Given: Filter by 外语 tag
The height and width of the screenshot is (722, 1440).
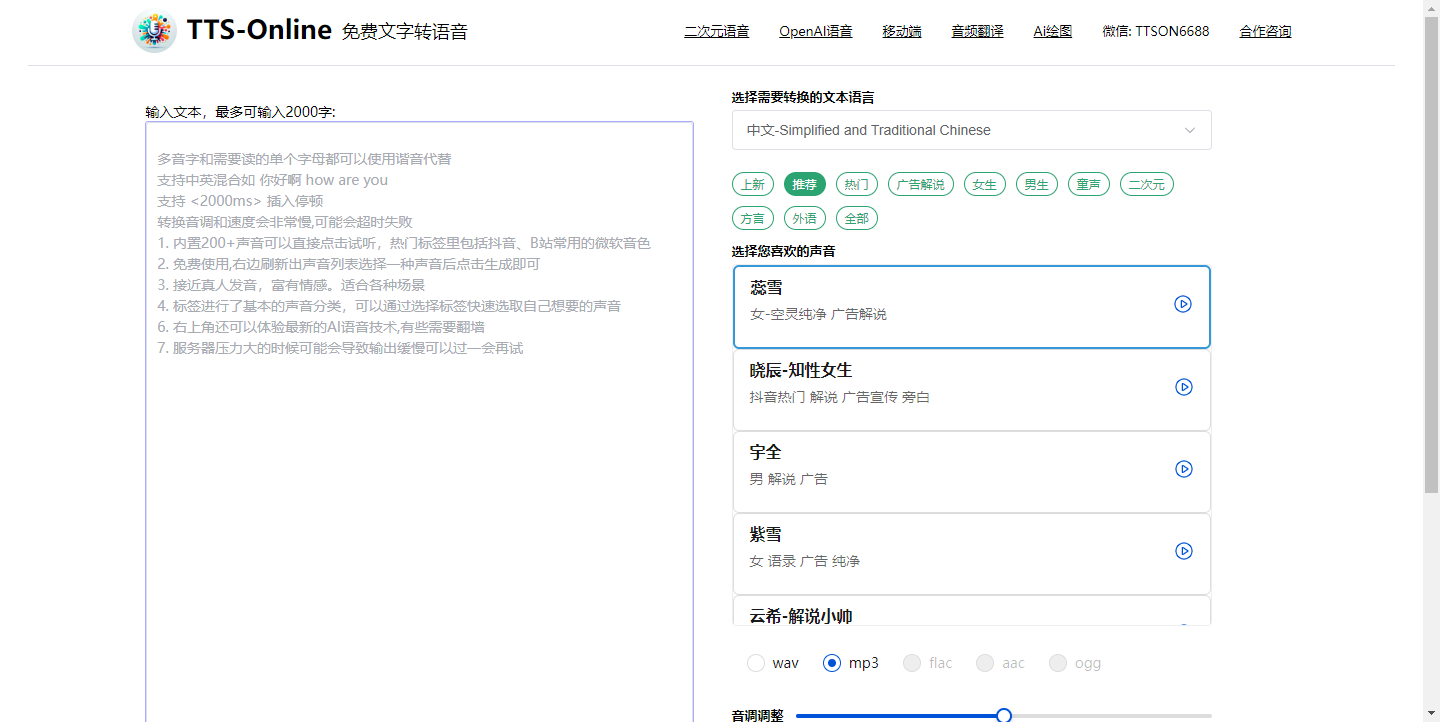Looking at the screenshot, I should tap(805, 218).
